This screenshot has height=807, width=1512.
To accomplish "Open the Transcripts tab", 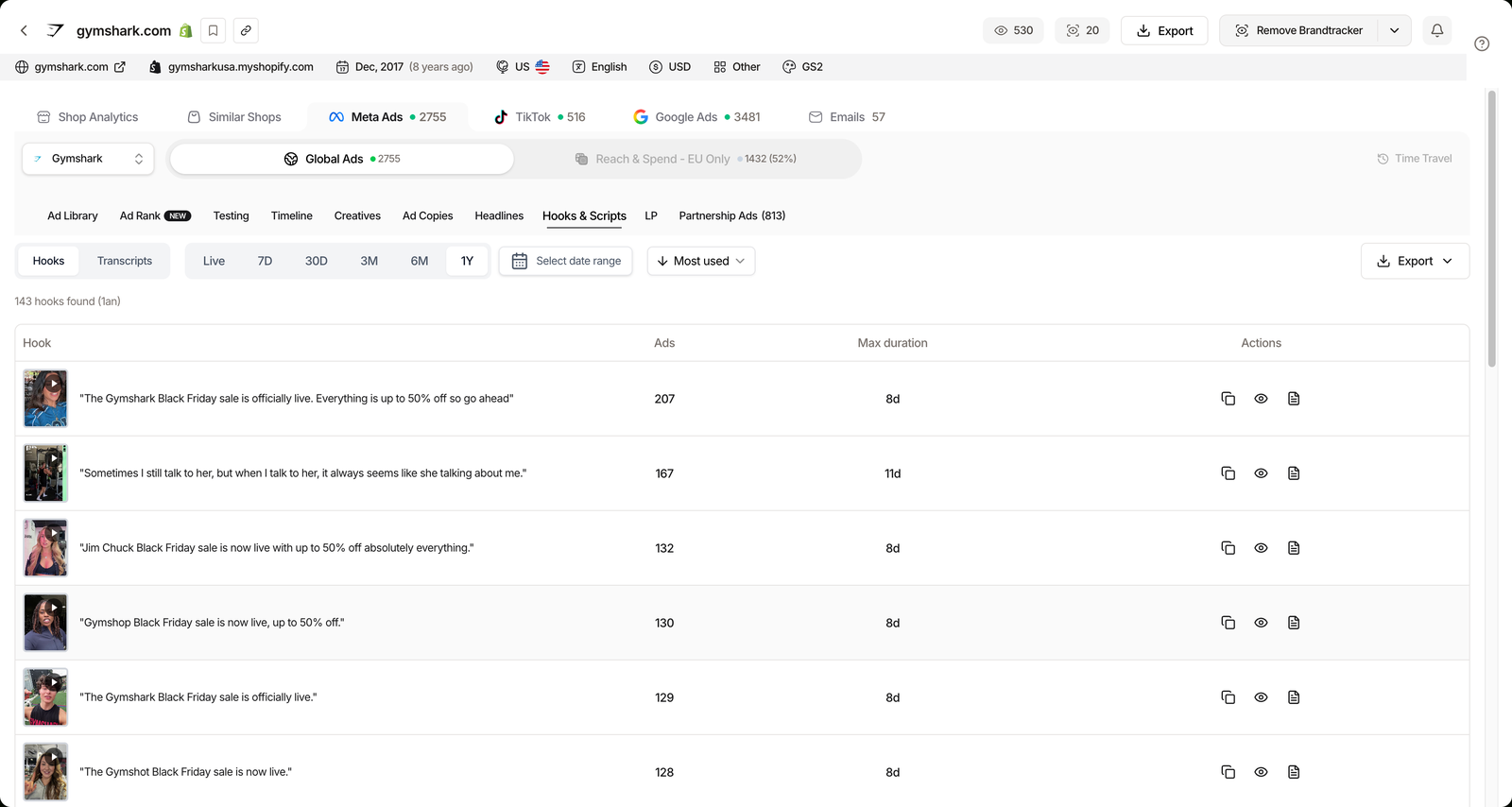I will coord(125,261).
